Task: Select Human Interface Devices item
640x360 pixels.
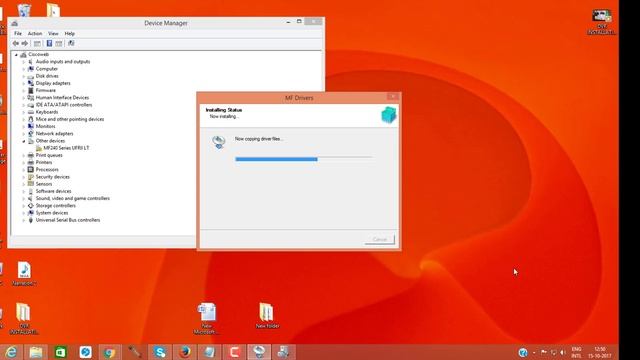Action: [x=62, y=98]
